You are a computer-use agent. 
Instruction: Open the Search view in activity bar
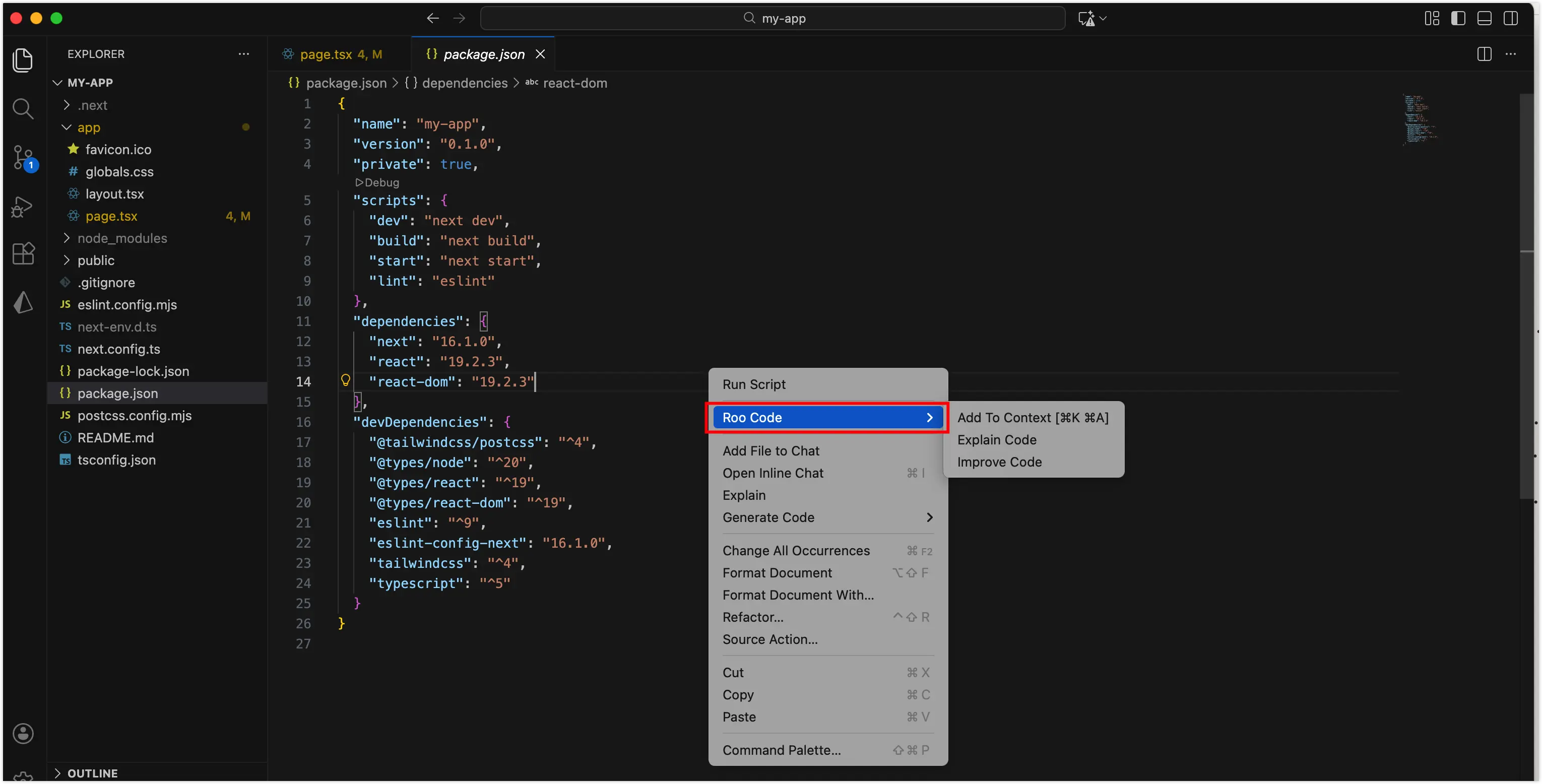(23, 109)
